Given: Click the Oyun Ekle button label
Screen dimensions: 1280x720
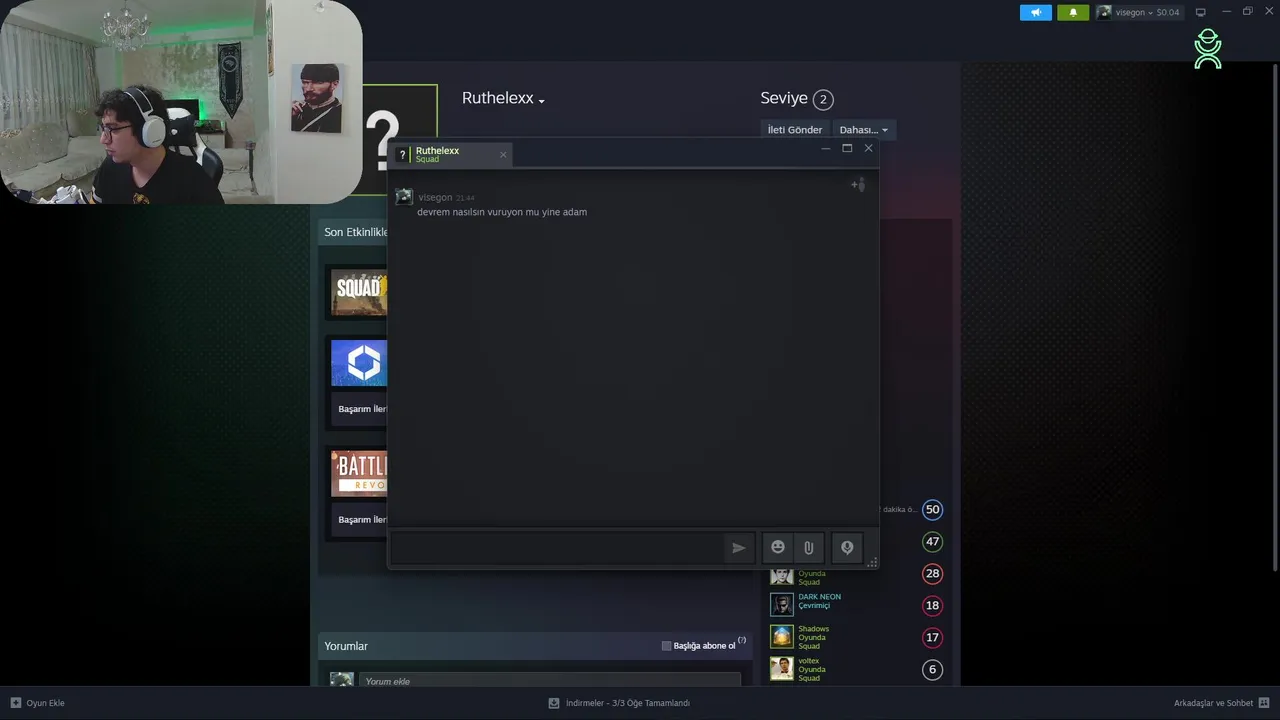Looking at the screenshot, I should point(45,703).
